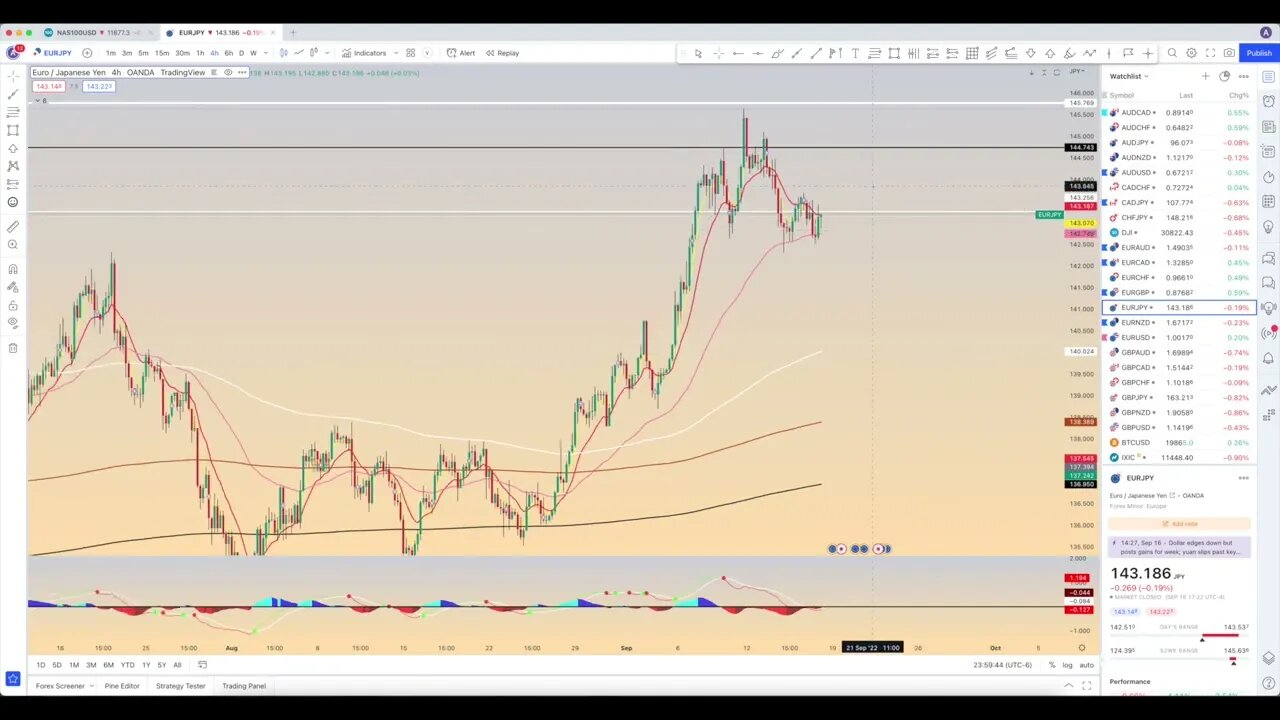Select the GBPJPY watchlist row
The image size is (1280, 720).
pos(1179,398)
